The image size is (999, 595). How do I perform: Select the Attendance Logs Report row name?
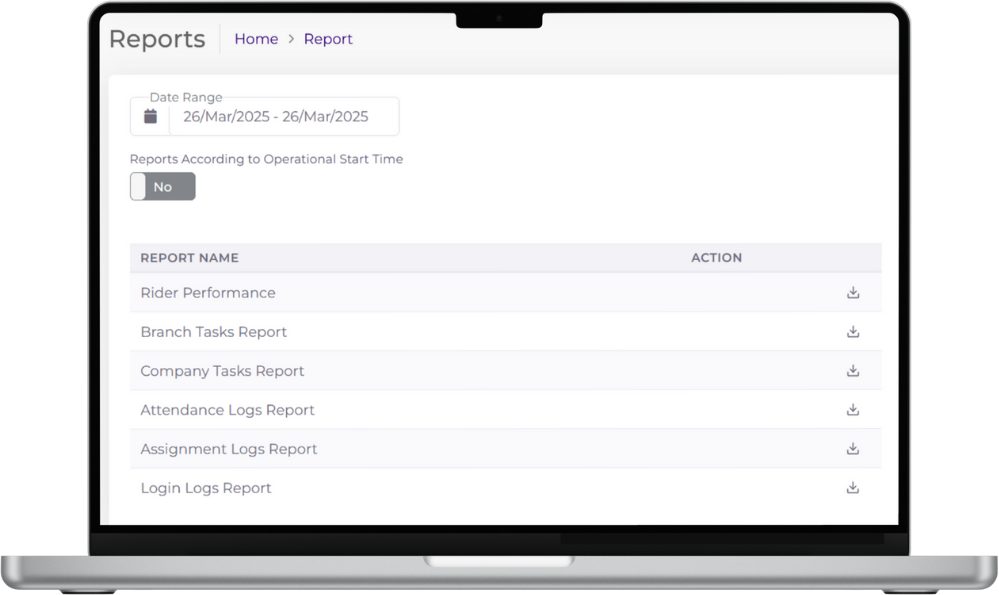[x=227, y=410]
